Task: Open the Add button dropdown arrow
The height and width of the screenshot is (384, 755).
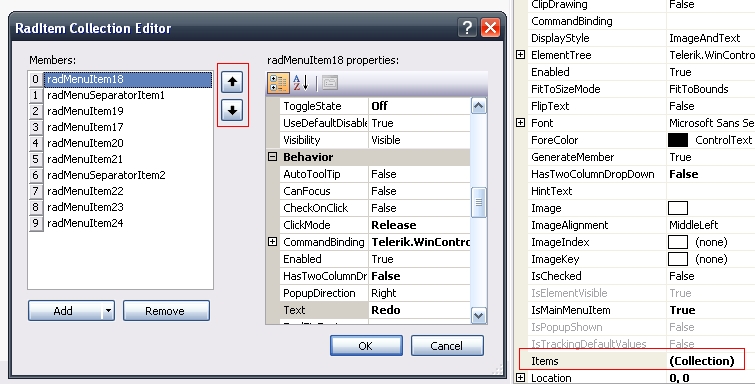Action: pos(108,311)
